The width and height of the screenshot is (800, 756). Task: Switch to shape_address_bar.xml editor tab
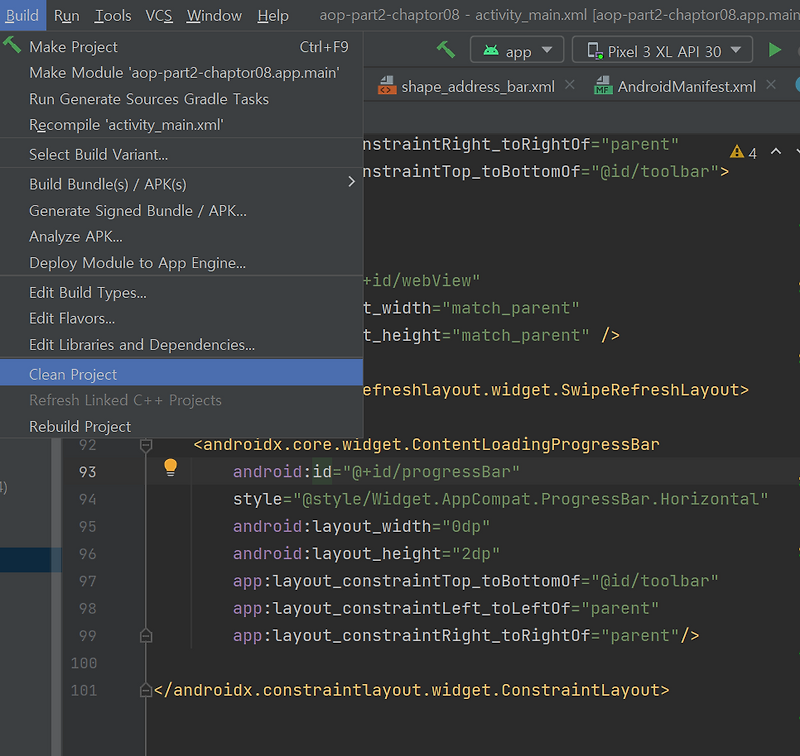click(x=477, y=87)
